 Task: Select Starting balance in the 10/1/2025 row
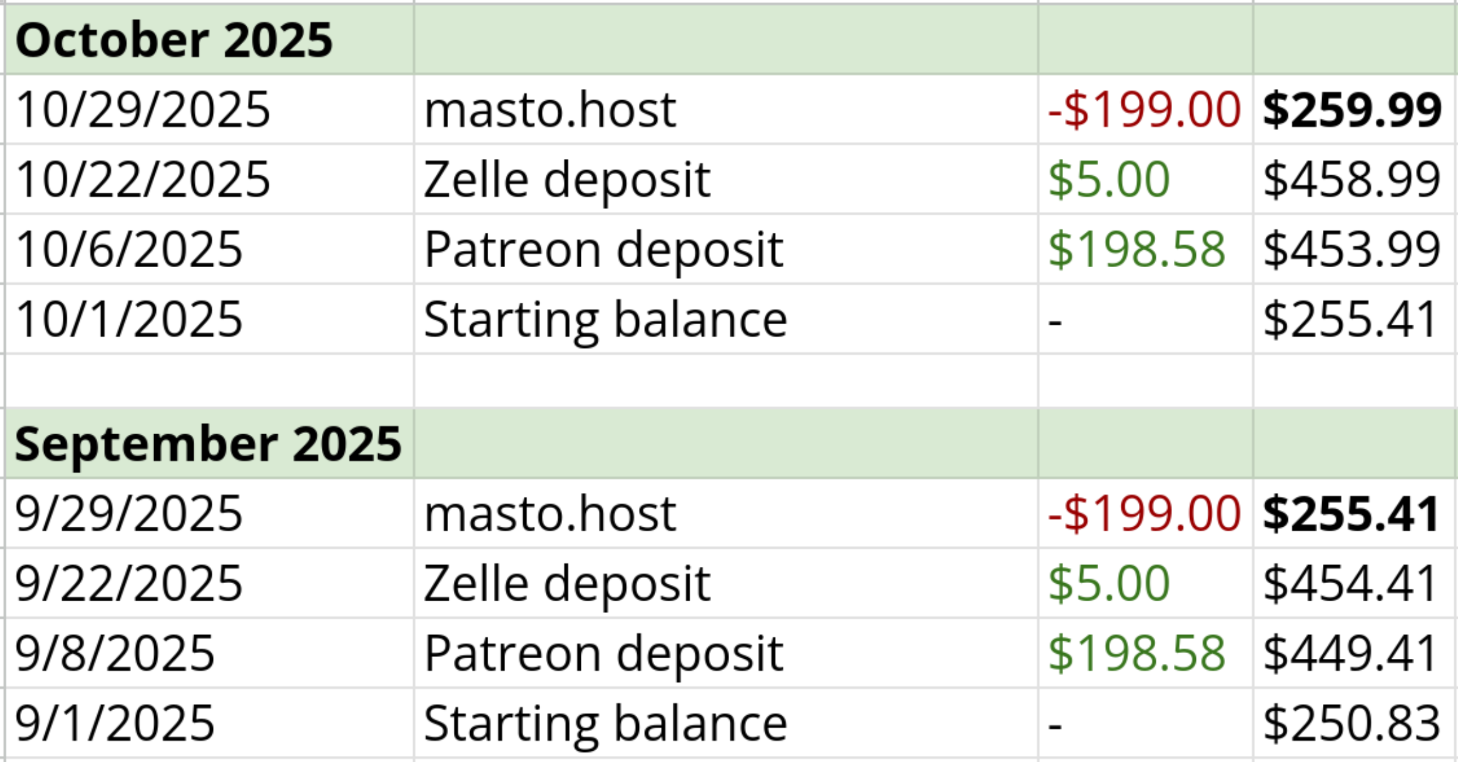click(605, 320)
